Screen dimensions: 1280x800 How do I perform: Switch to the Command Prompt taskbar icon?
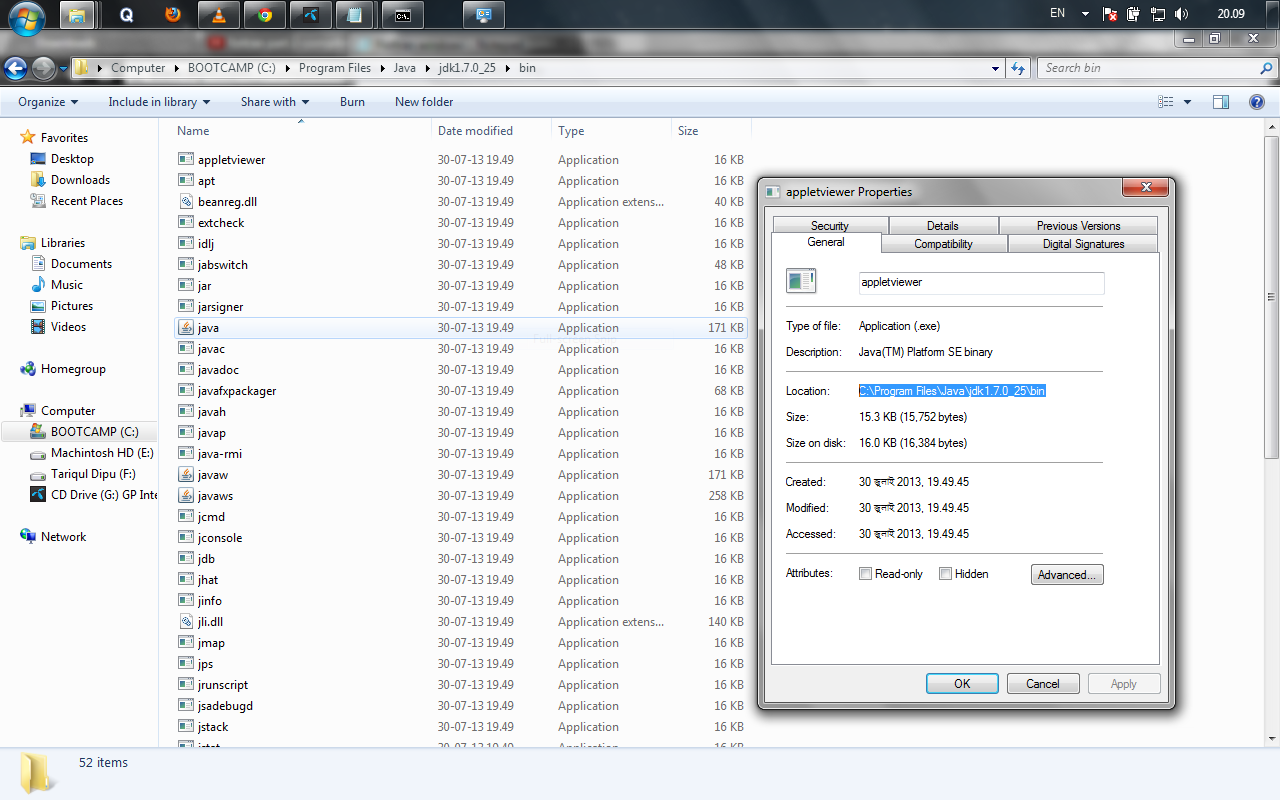click(x=402, y=15)
